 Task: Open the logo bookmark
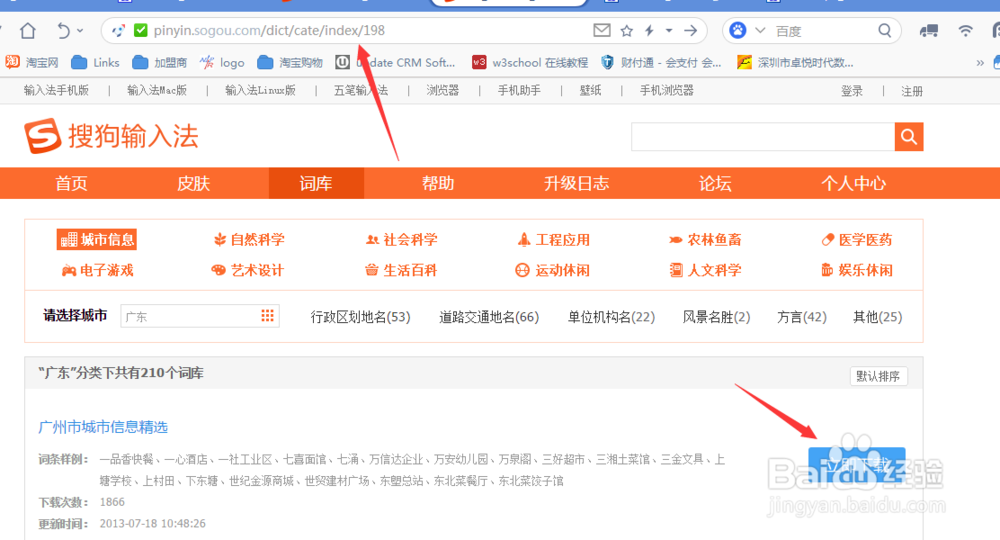click(222, 62)
